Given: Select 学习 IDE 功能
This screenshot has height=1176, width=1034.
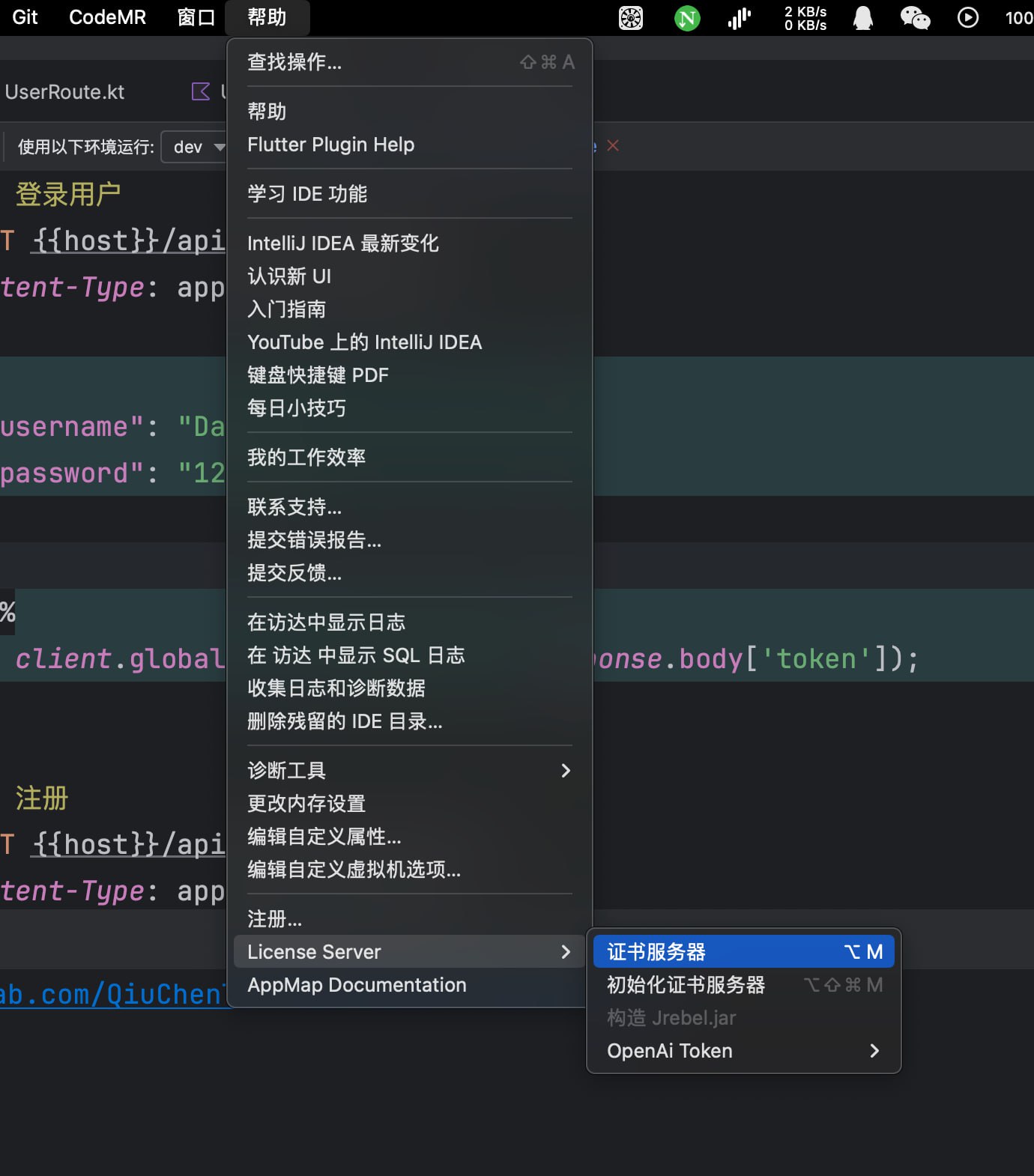Looking at the screenshot, I should [410, 194].
